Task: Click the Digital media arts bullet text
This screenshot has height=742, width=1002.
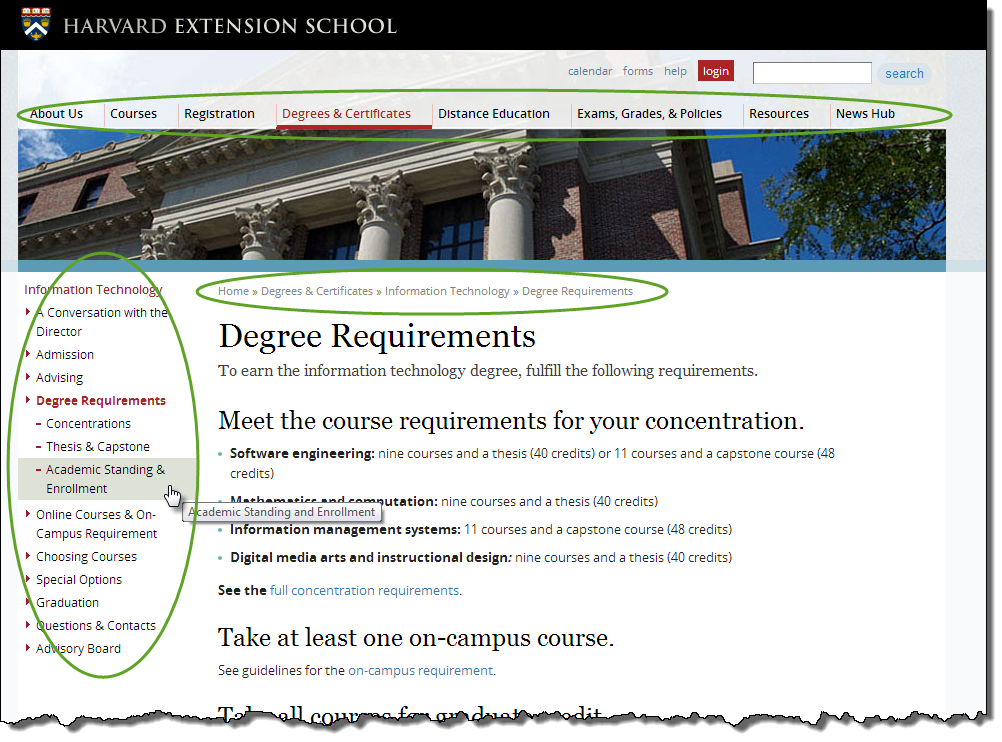Action: pos(481,558)
